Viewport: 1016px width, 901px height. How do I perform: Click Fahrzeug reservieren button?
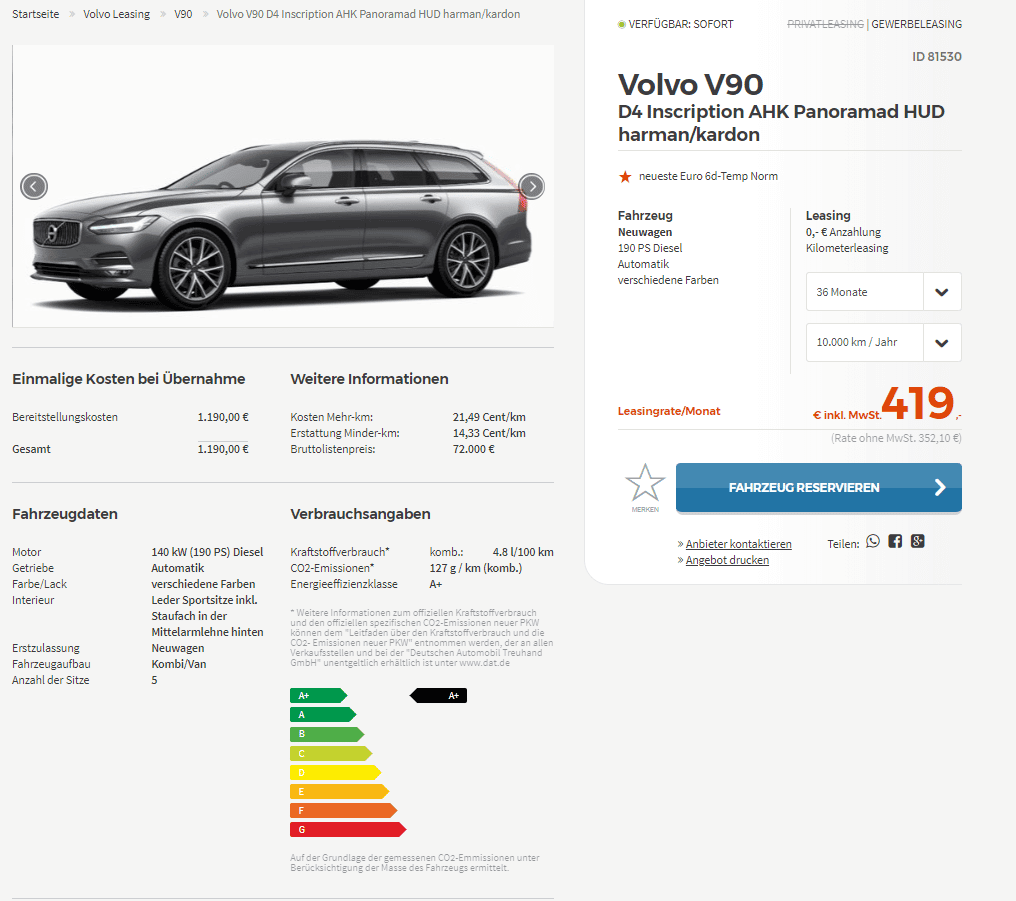coord(818,488)
